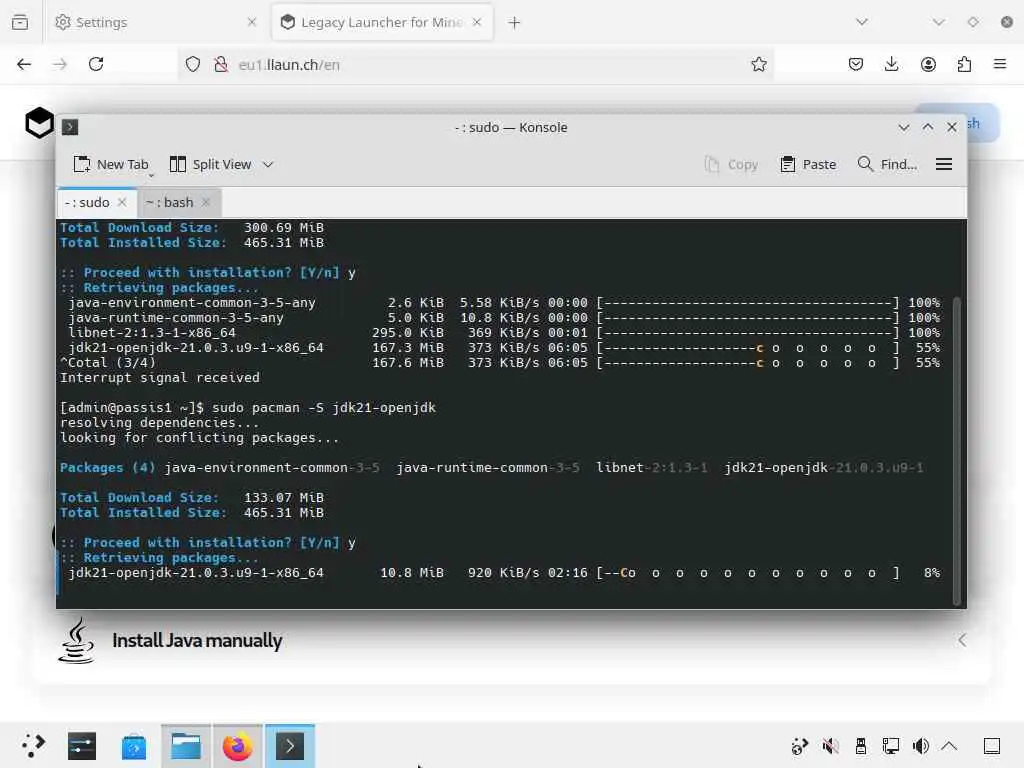Click inside the Konsole terminal output

click(504, 413)
